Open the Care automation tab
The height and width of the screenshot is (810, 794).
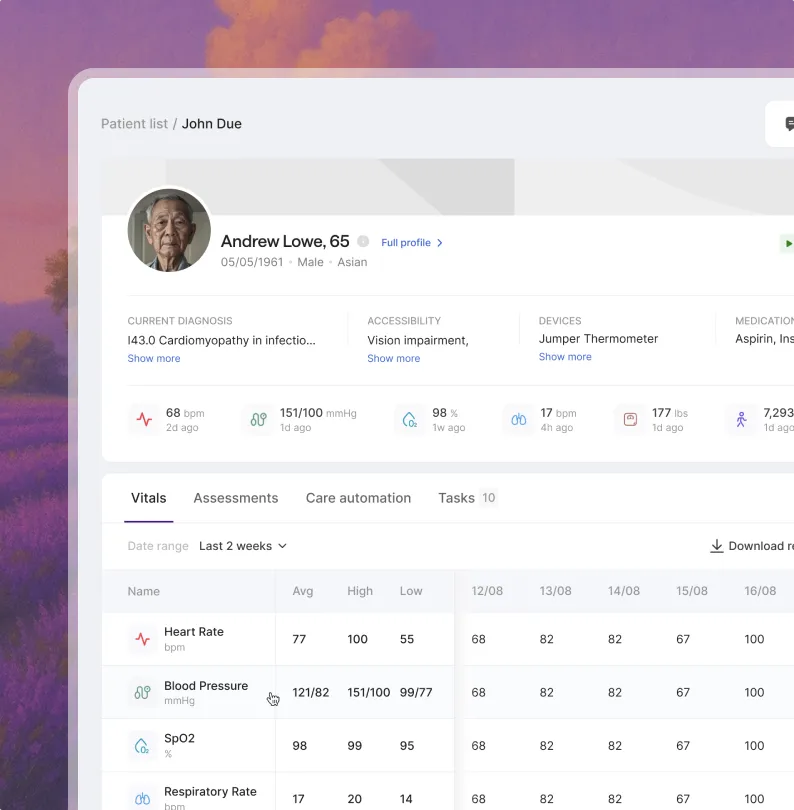[359, 498]
